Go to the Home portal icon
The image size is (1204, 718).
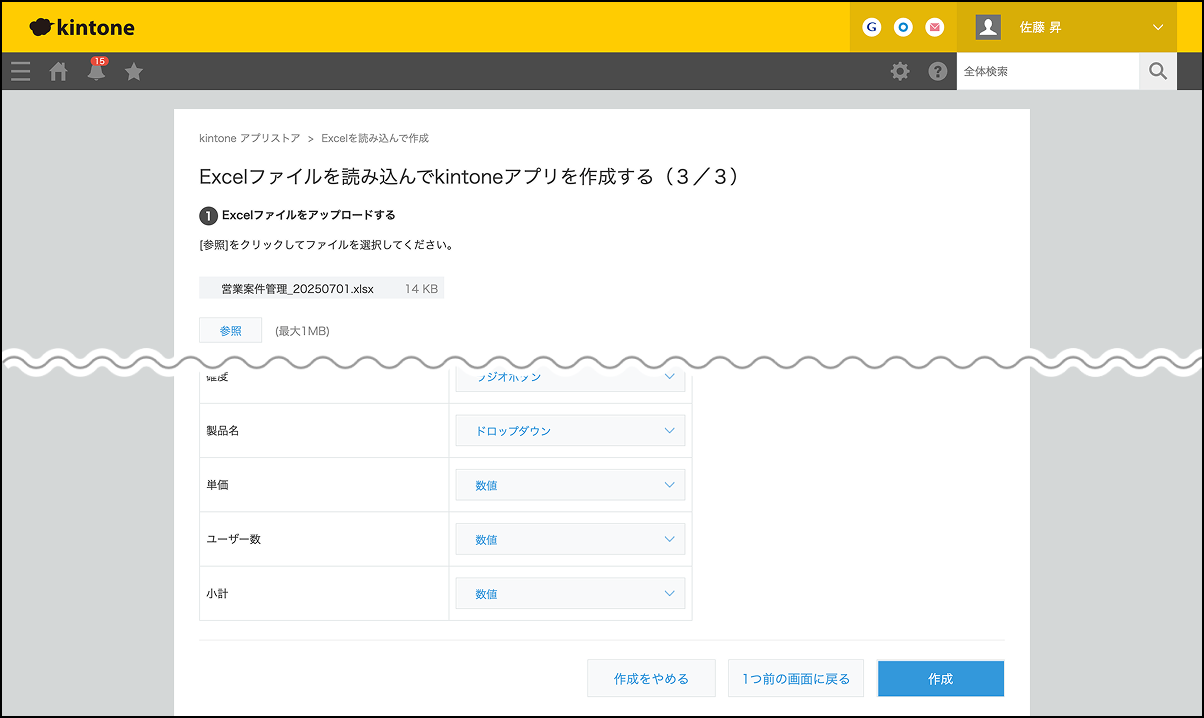59,71
